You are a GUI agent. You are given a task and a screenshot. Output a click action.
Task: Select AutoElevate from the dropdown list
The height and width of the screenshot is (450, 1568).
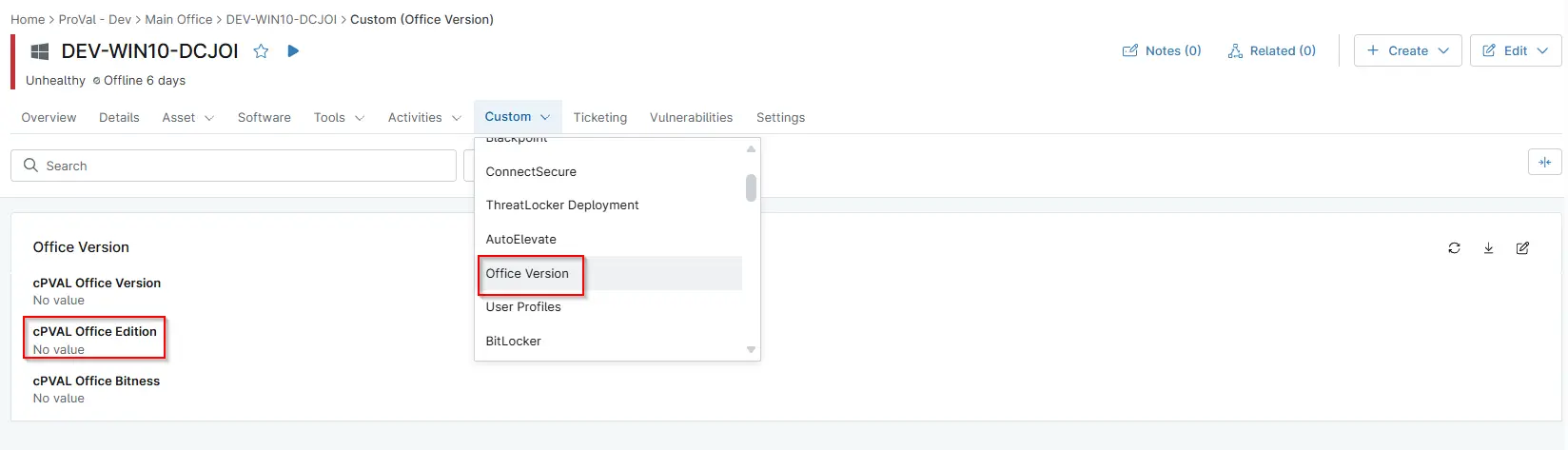click(x=609, y=240)
